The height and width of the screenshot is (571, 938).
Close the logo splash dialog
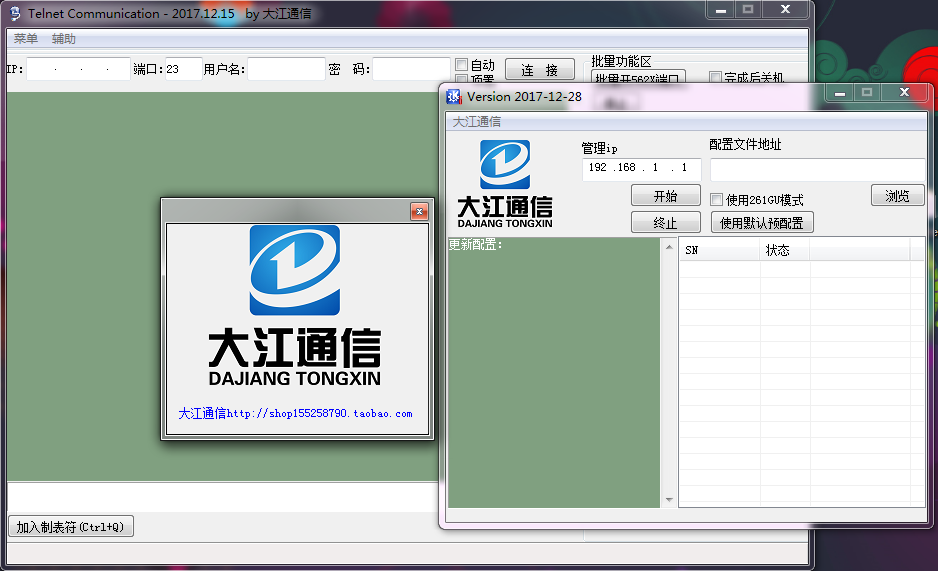point(419,211)
